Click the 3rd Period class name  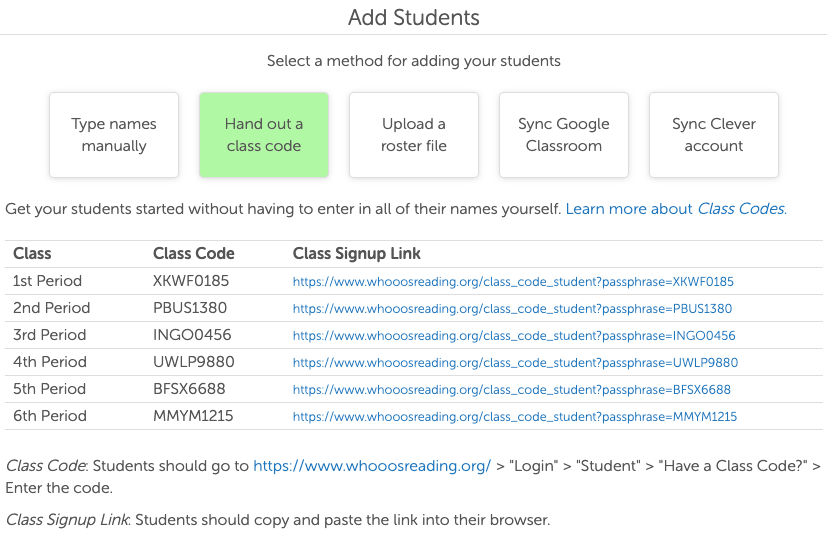[x=50, y=335]
